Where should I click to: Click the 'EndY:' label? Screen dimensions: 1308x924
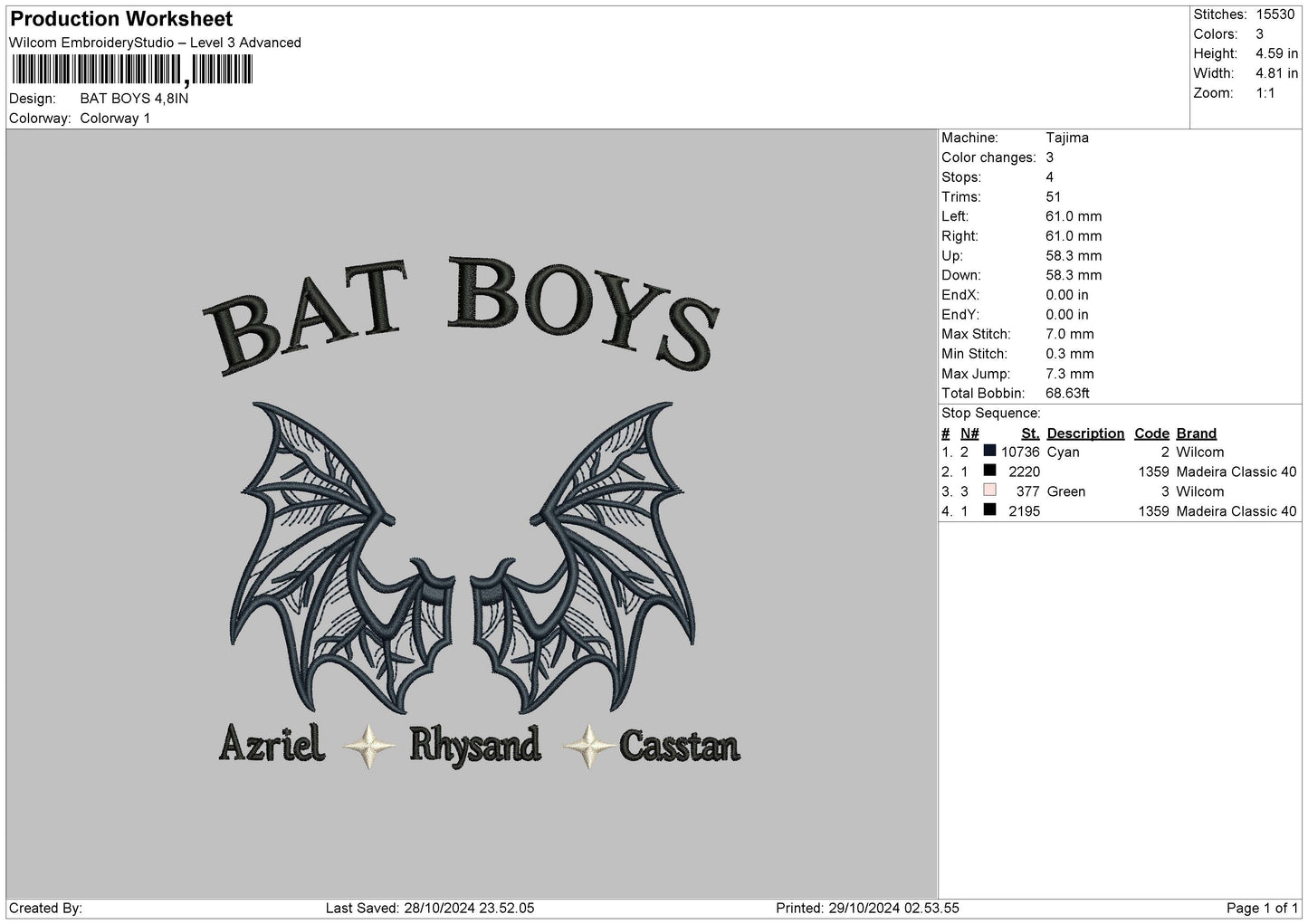[960, 315]
